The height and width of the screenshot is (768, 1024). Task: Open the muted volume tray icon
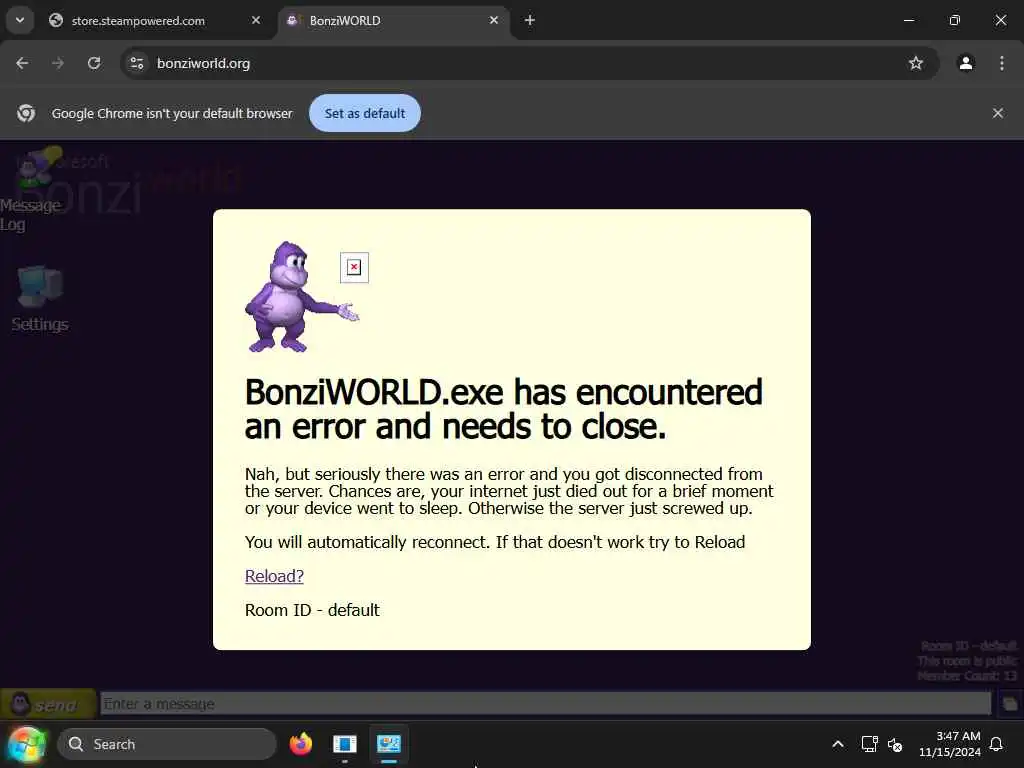tap(895, 744)
